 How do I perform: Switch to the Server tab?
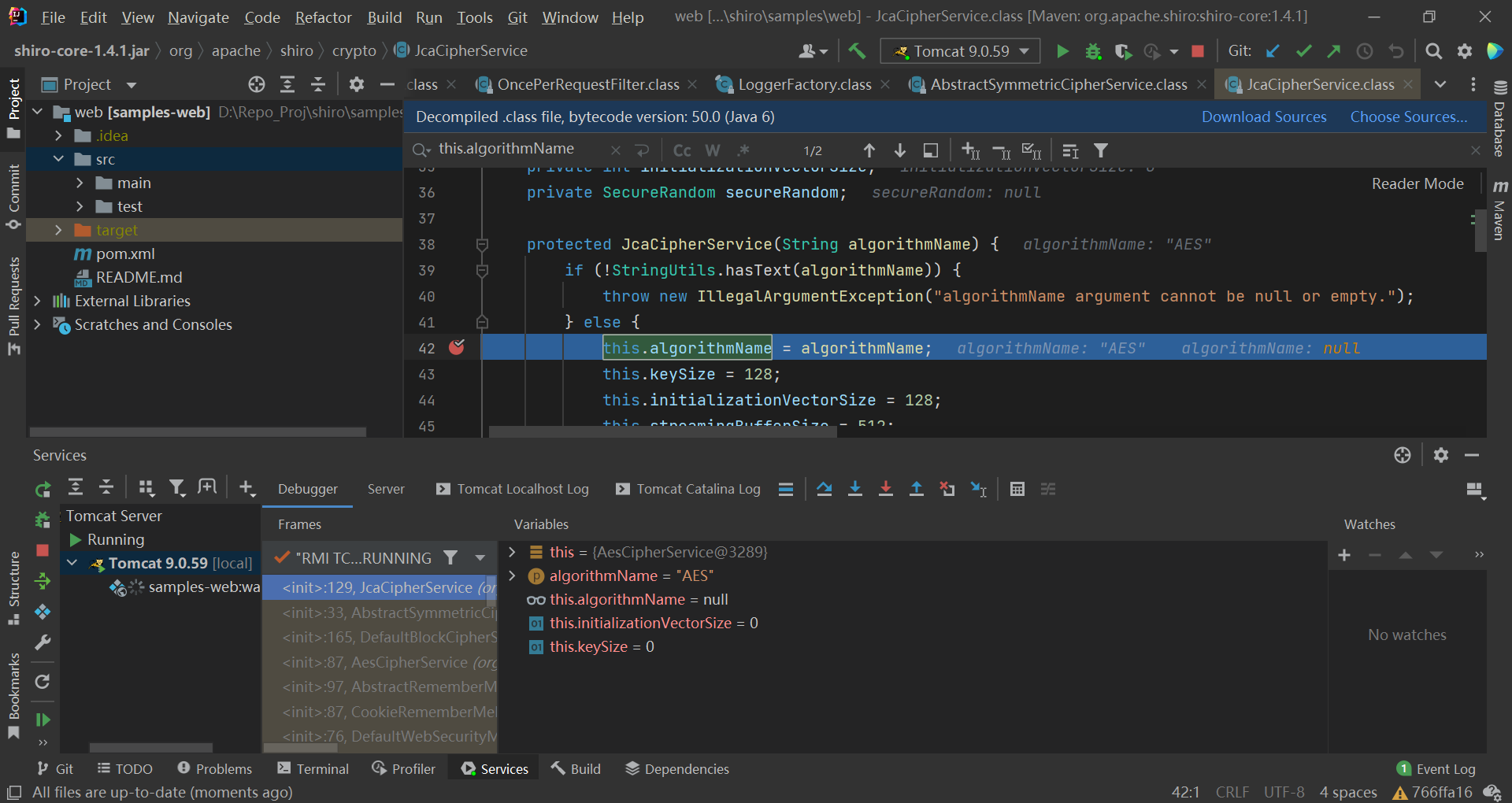point(386,489)
